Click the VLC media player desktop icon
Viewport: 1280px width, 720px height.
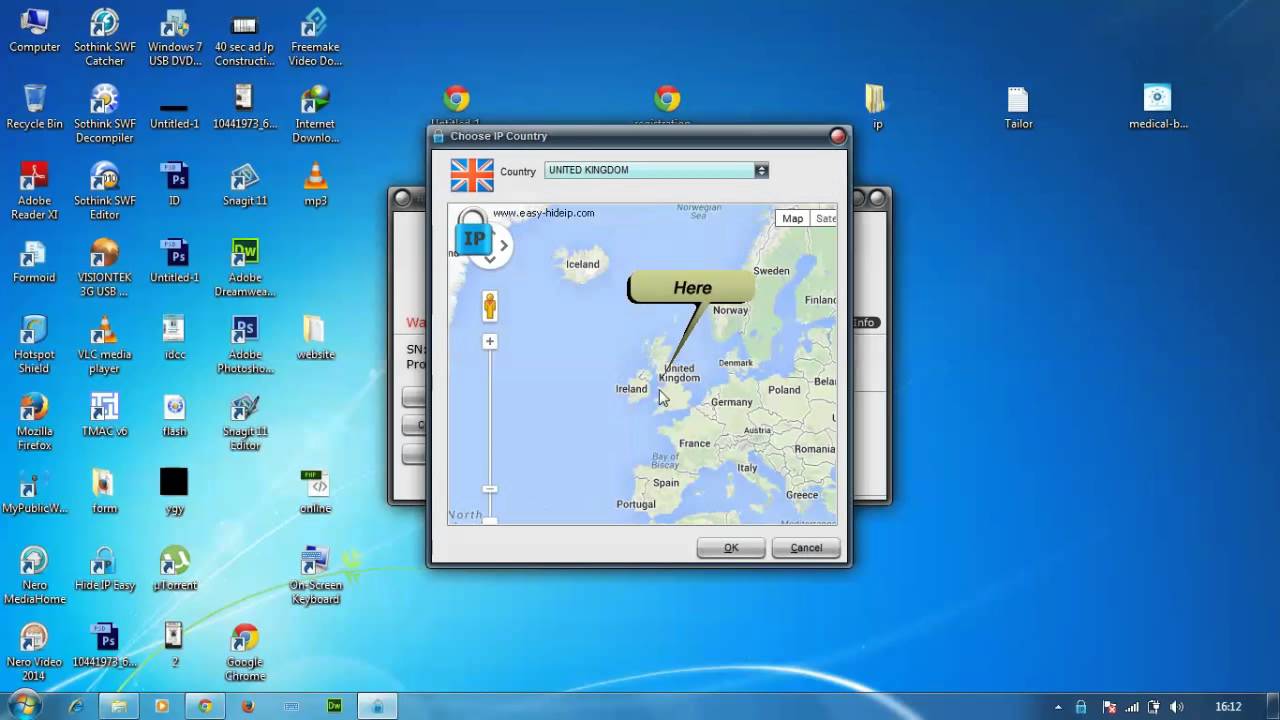pos(105,345)
